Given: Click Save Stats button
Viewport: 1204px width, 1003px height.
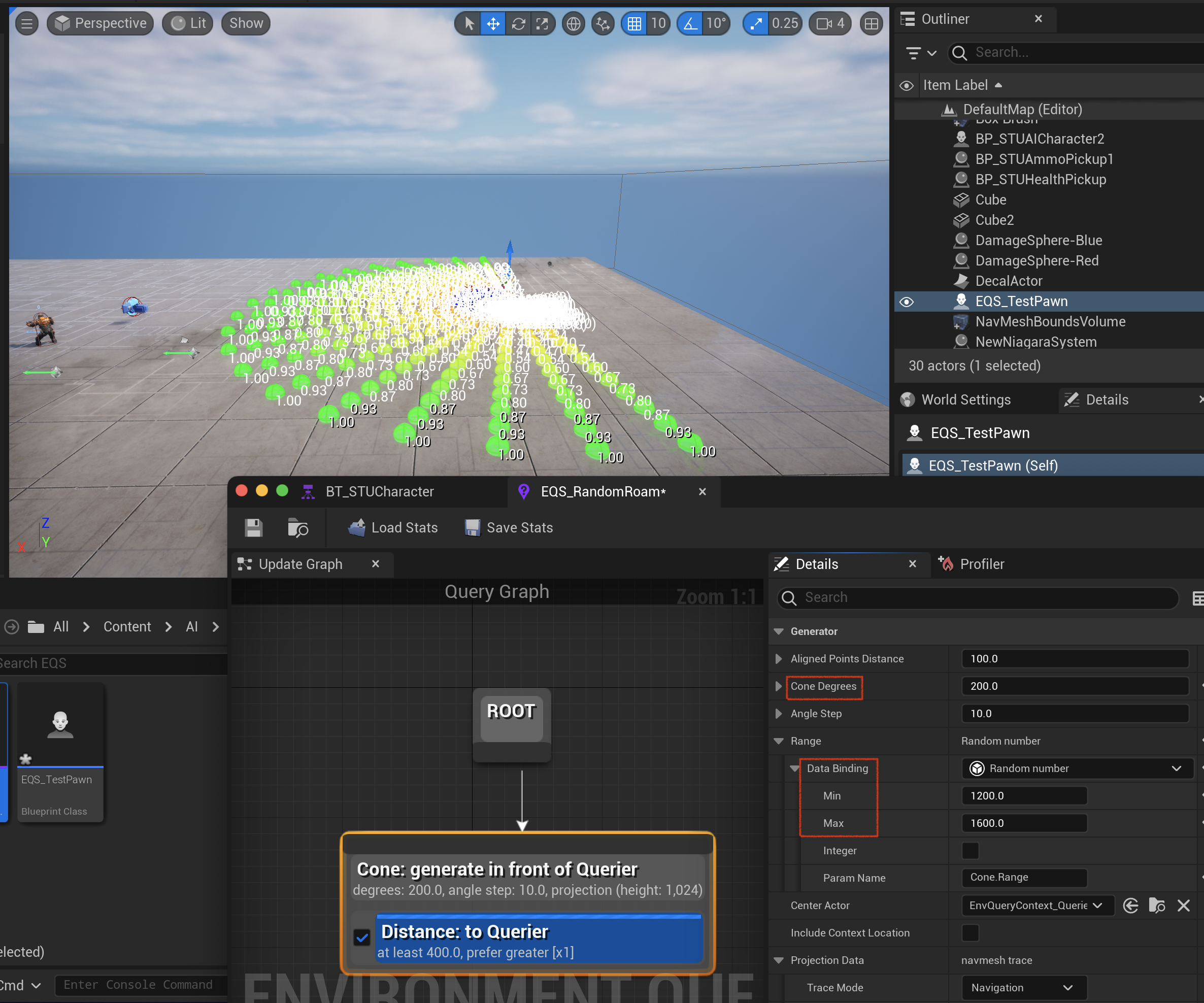Looking at the screenshot, I should tap(509, 527).
